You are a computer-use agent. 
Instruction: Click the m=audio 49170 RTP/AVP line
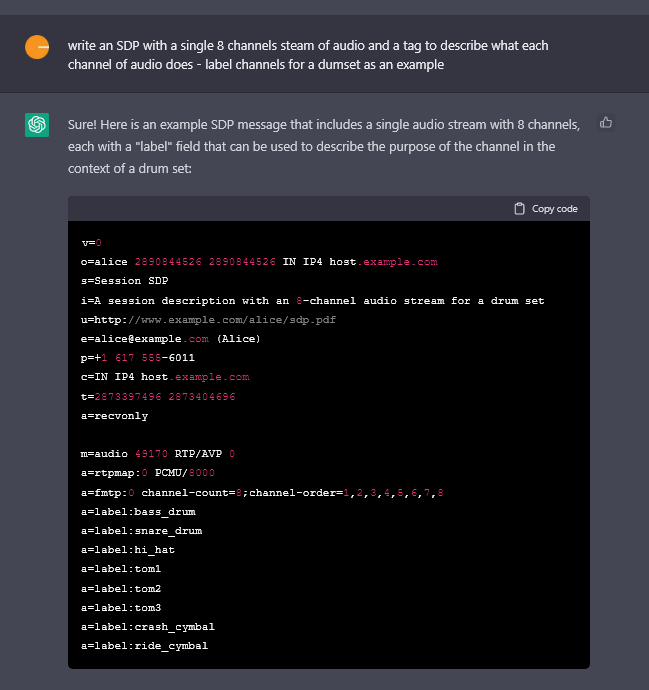pos(158,454)
